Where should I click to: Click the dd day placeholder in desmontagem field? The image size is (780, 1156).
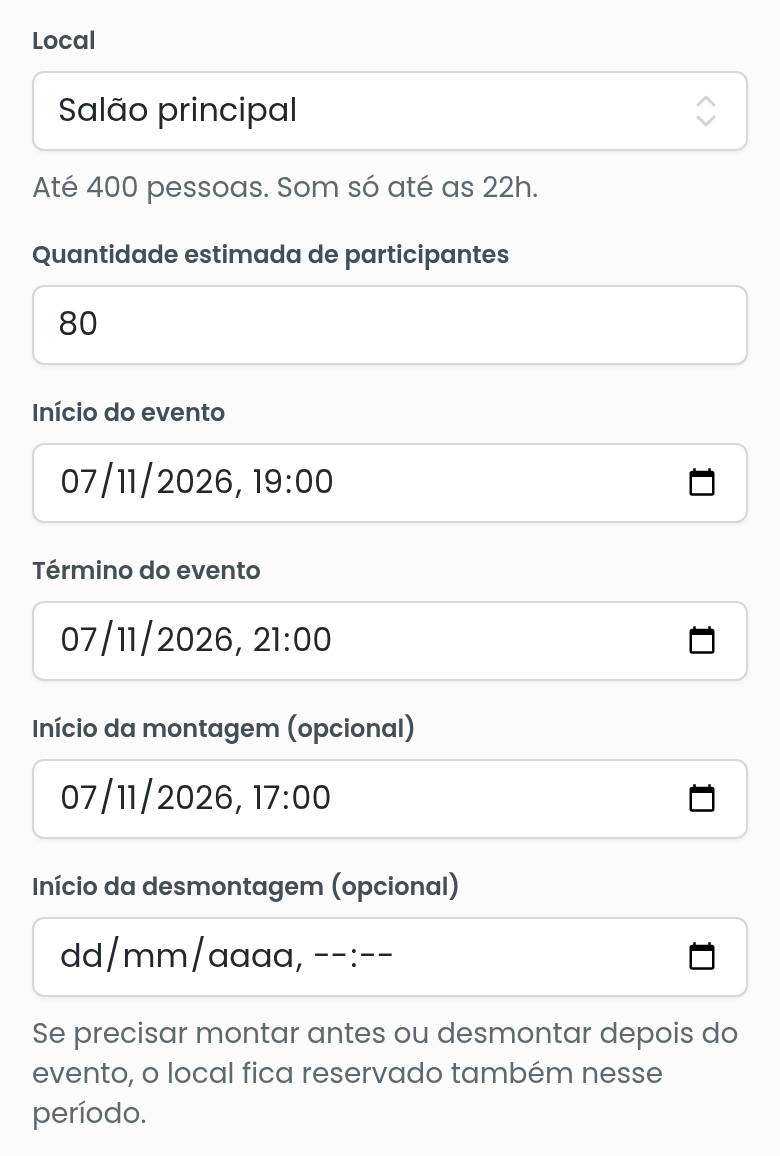pyautogui.click(x=82, y=955)
